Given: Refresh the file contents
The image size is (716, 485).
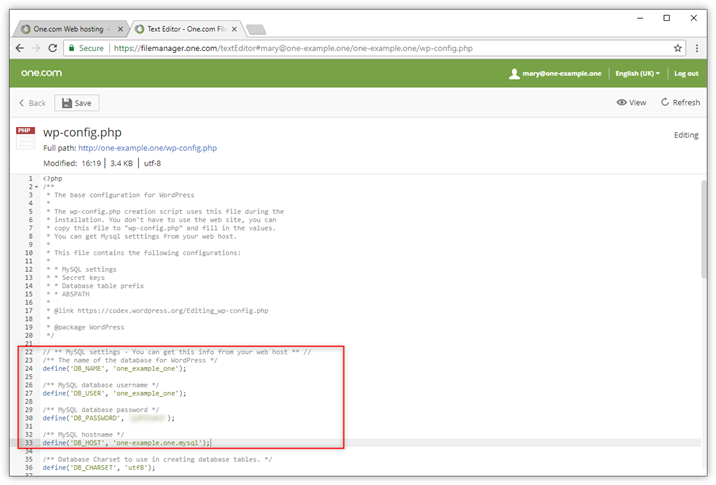Looking at the screenshot, I should 680,102.
